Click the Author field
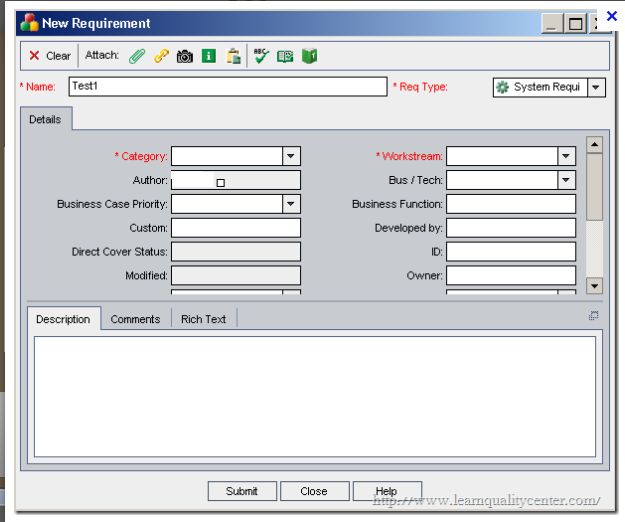Screen dimensions: 625x522 236,180
